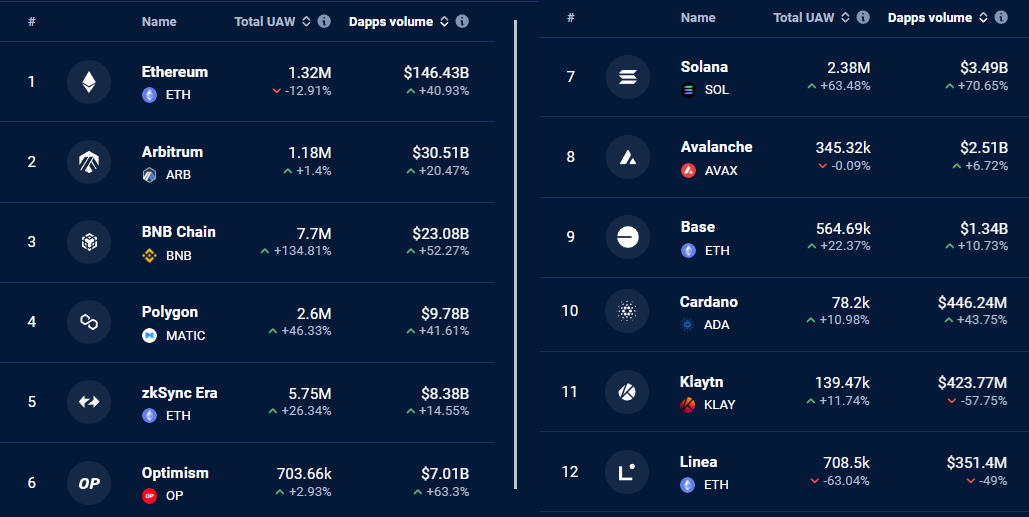
Task: Click the Ethereum chain logo icon
Action: coord(89,82)
